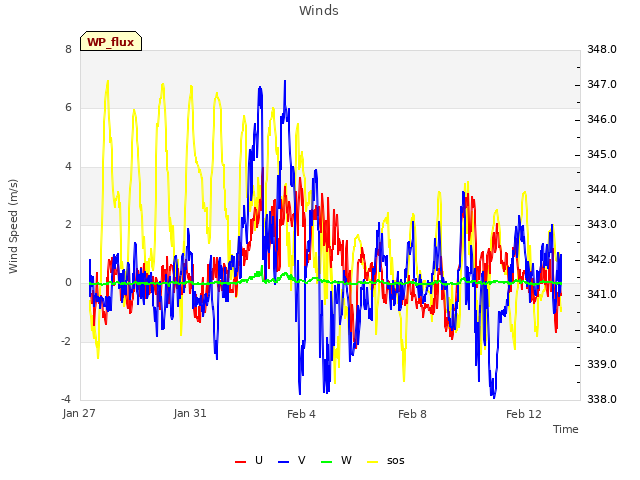This screenshot has width=640, height=480.
Task: Click the Feb 8 date tick label
Action: [x=412, y=414]
